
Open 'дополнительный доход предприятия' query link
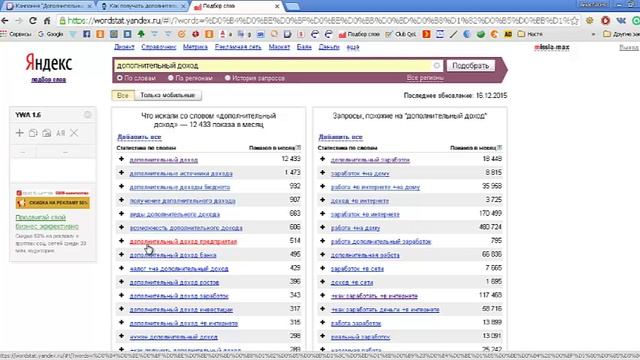[x=183, y=241]
